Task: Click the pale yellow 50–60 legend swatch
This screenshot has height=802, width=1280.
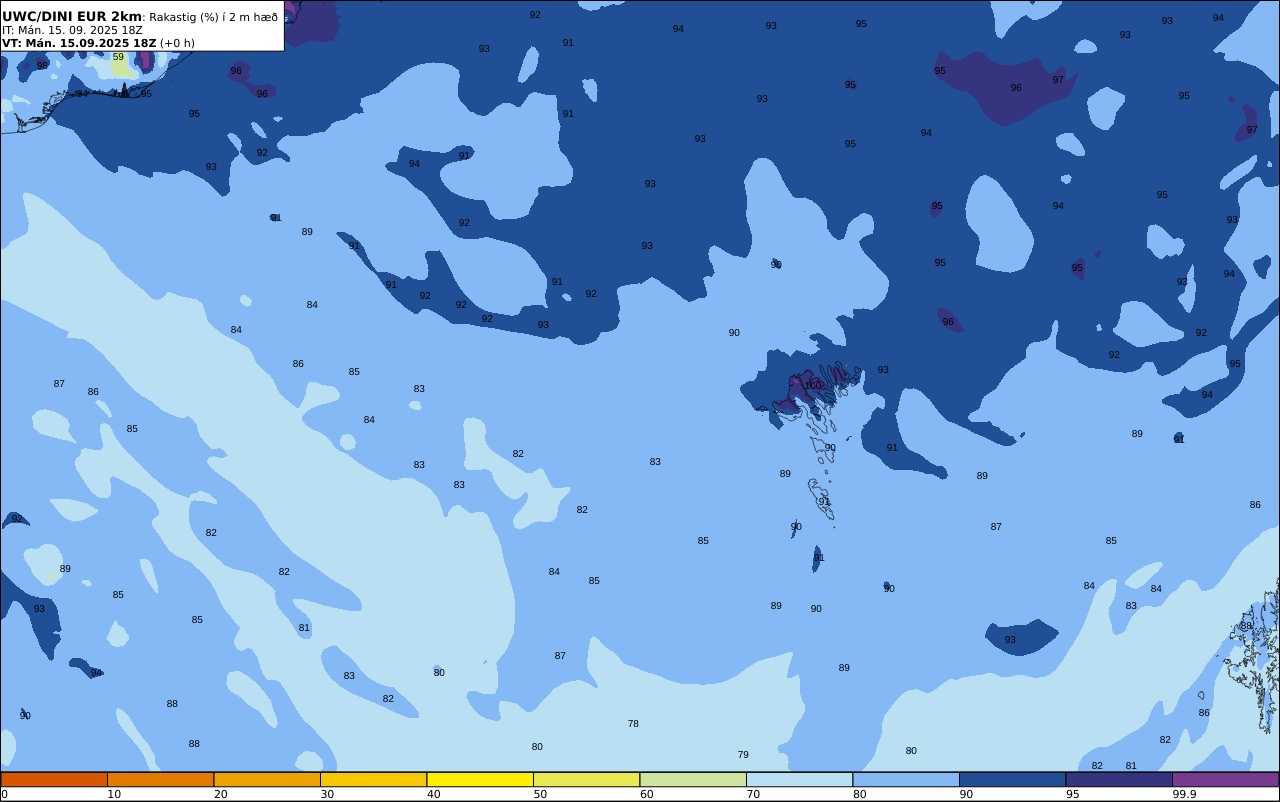Action: point(586,779)
